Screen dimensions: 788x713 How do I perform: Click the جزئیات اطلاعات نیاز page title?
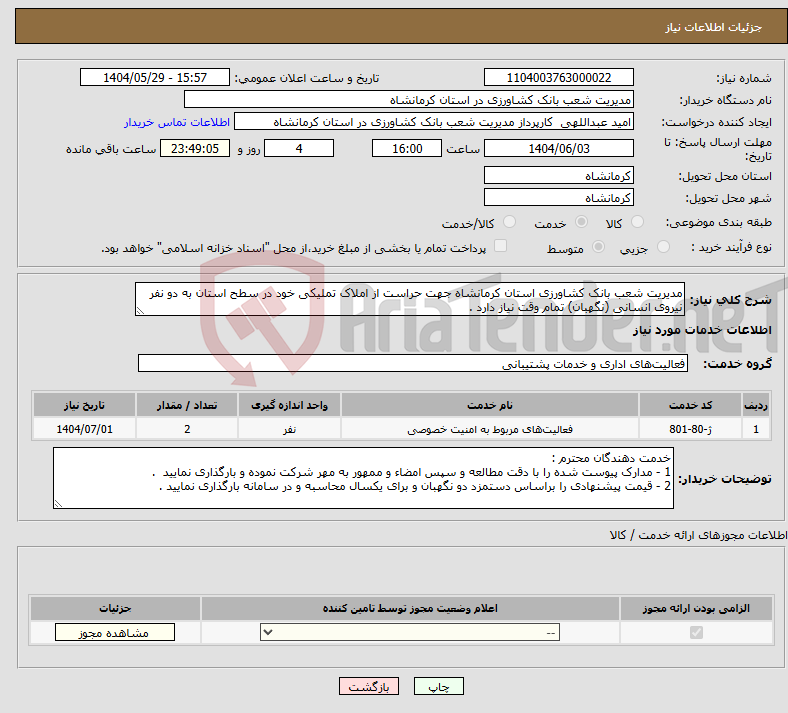(714, 27)
